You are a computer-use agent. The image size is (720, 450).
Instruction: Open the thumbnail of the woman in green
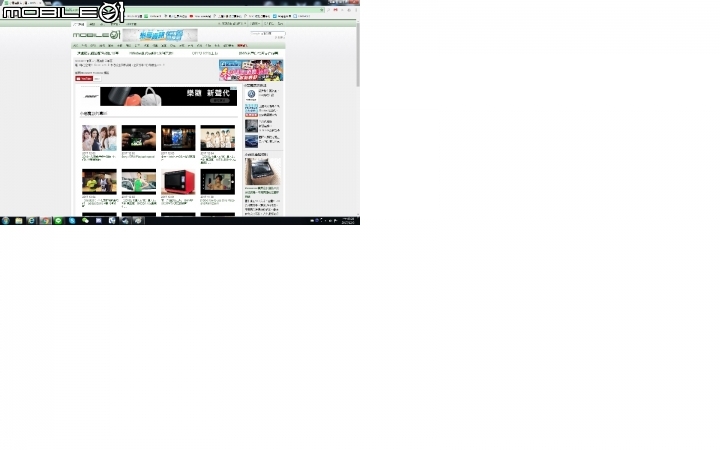139,182
